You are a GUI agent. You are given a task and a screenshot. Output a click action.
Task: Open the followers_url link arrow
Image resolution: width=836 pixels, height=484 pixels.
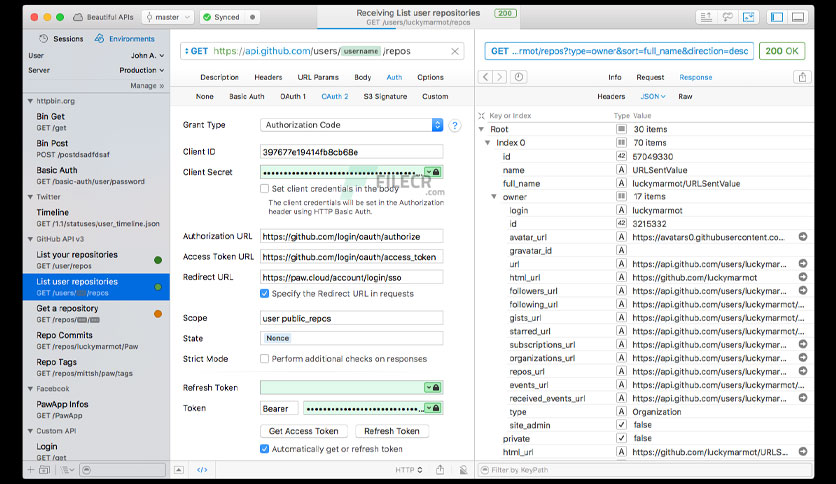pyautogui.click(x=802, y=291)
